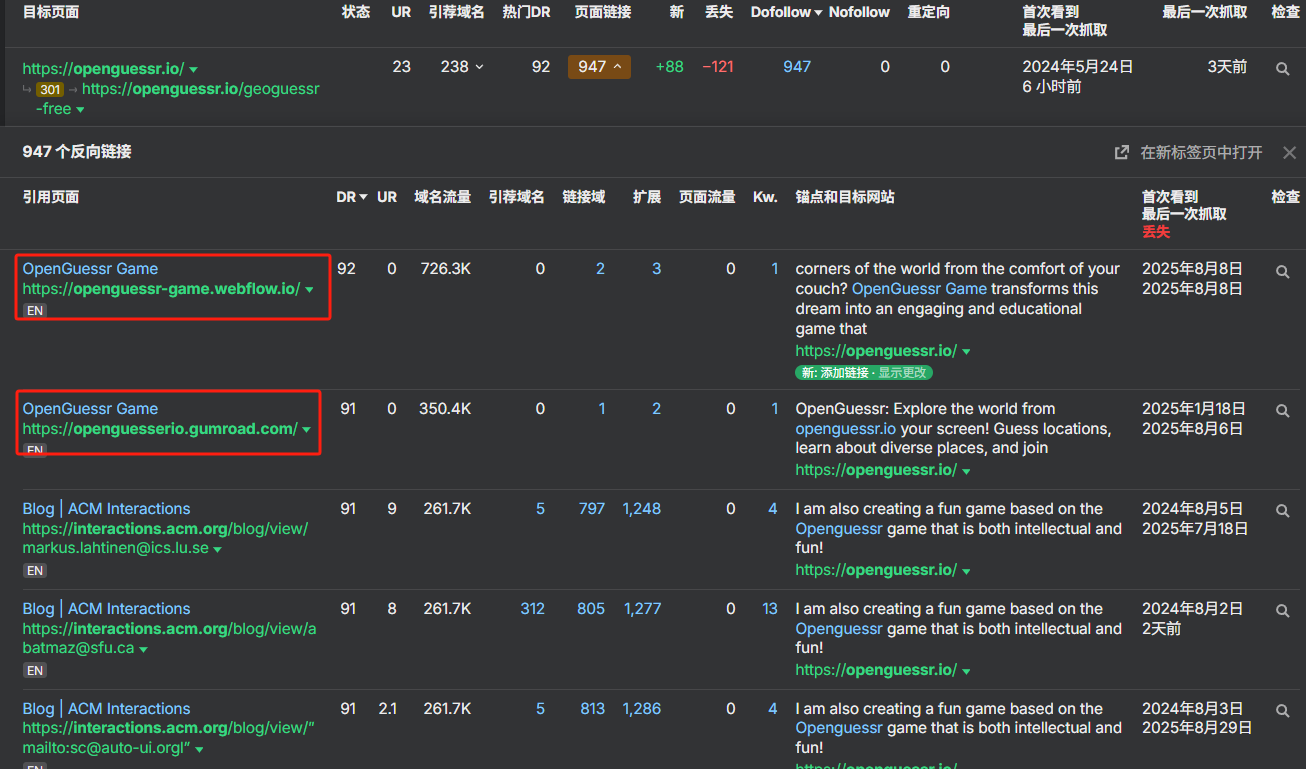Close the 947 backlinks panel
This screenshot has height=769, width=1306.
point(1289,153)
